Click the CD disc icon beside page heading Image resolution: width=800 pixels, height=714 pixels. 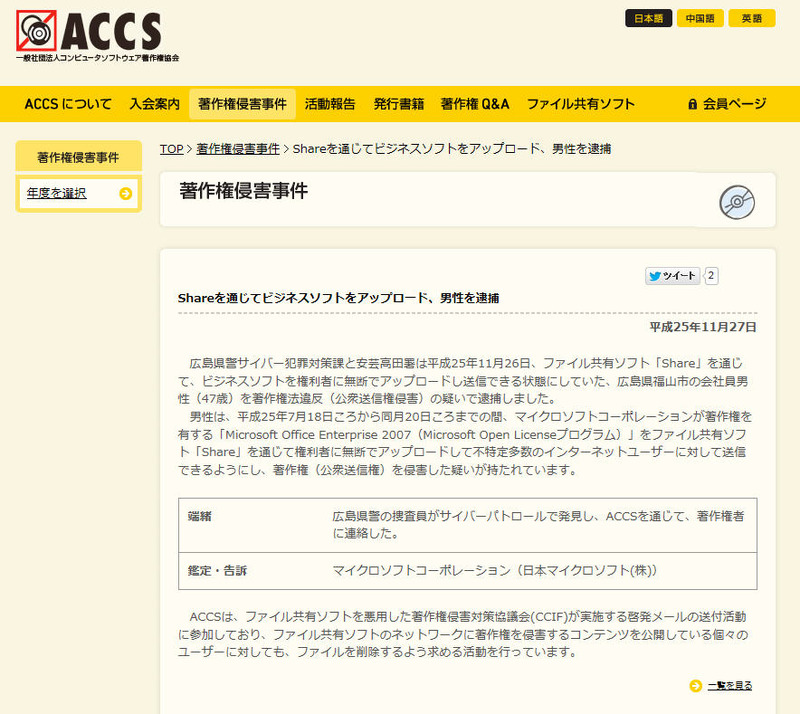pyautogui.click(x=737, y=202)
